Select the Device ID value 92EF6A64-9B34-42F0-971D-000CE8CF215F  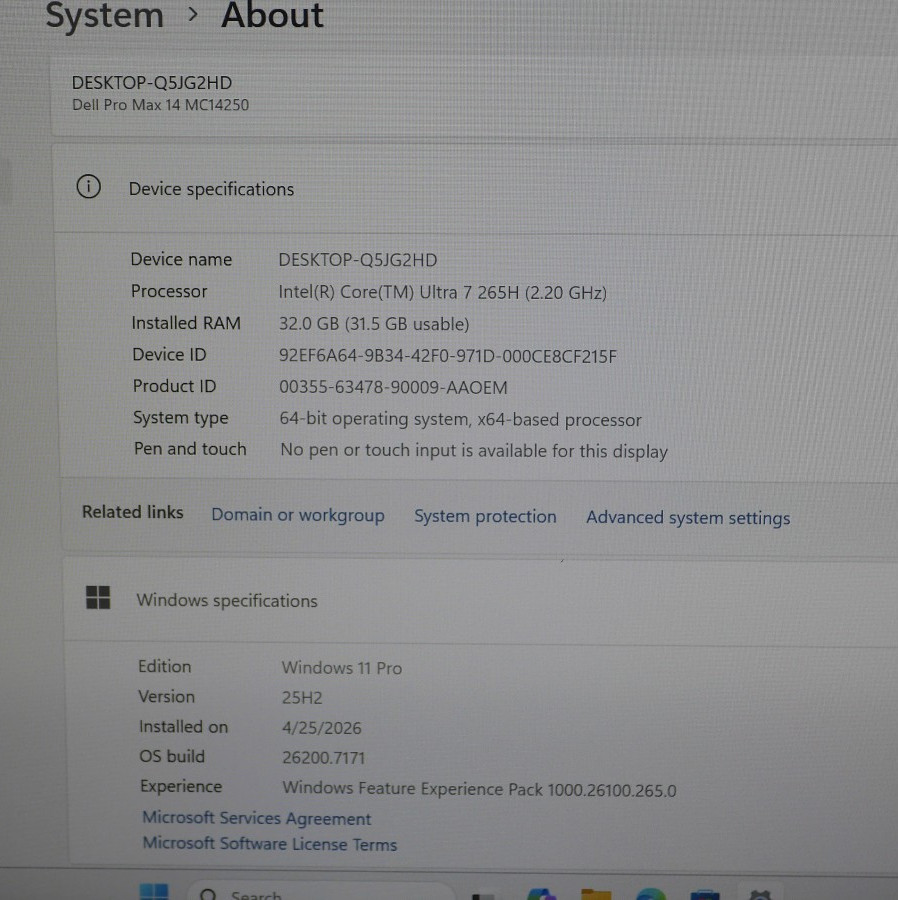point(448,356)
